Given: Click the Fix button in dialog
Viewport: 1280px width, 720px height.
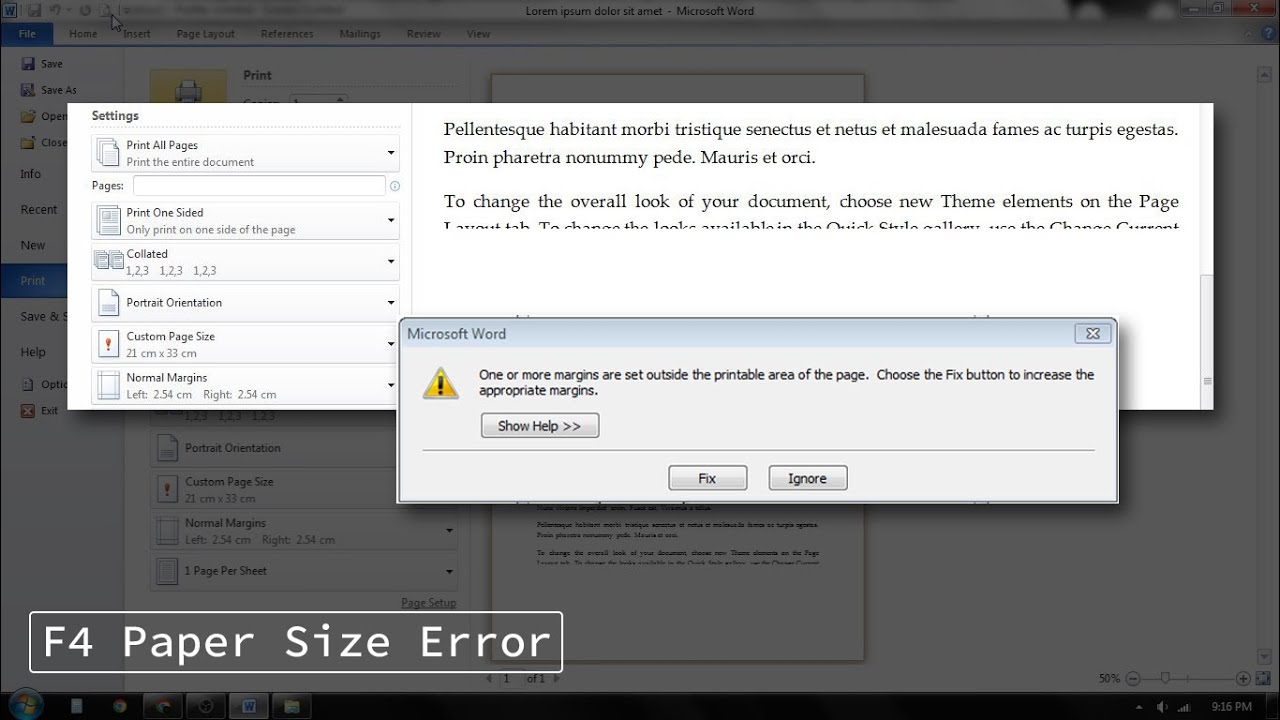Looking at the screenshot, I should 707,478.
